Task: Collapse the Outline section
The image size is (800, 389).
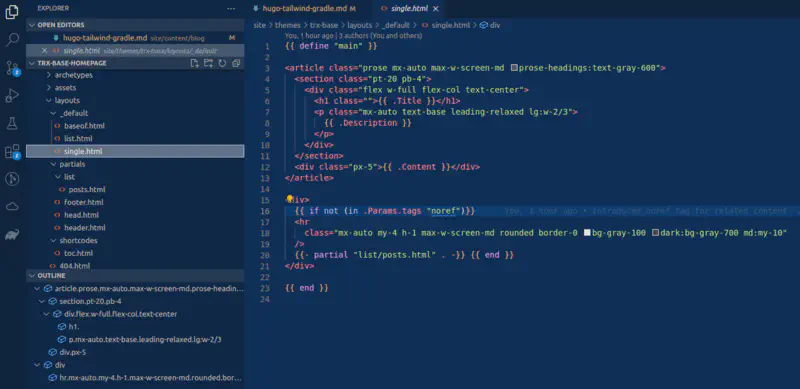Action: click(33, 276)
